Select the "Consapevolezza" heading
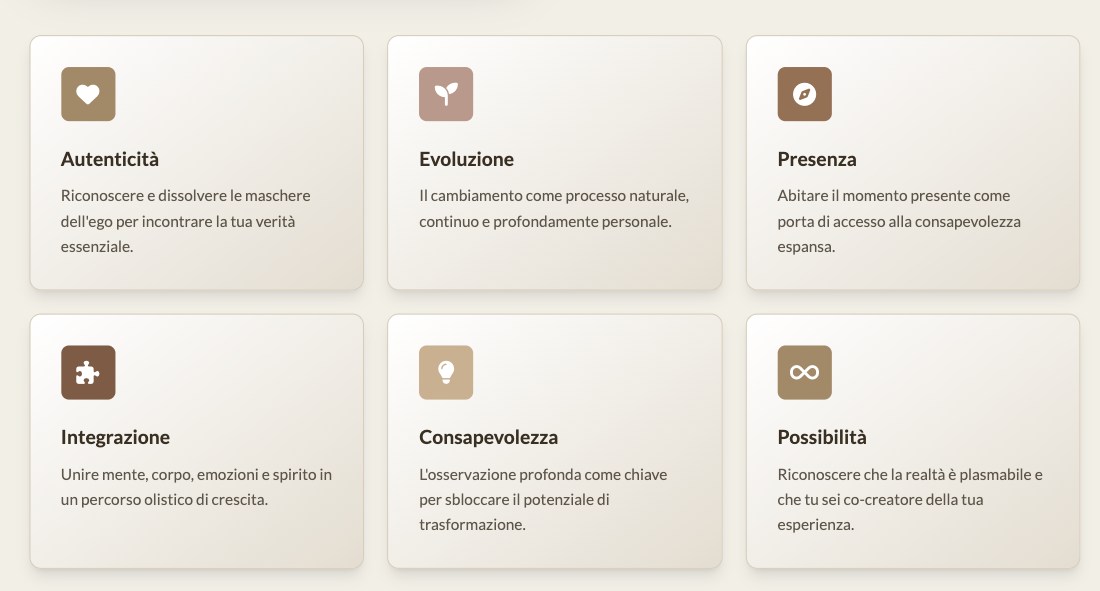The height and width of the screenshot is (591, 1100). pyautogui.click(x=488, y=437)
